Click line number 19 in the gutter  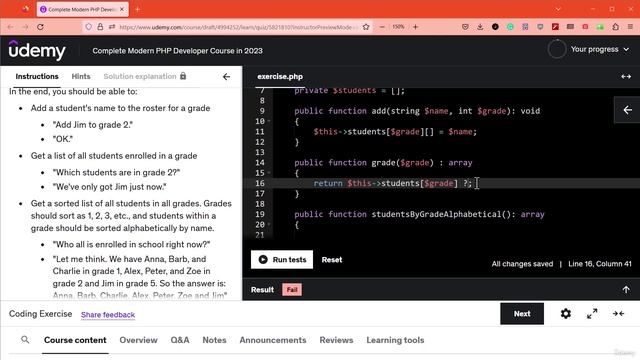pyautogui.click(x=260, y=214)
